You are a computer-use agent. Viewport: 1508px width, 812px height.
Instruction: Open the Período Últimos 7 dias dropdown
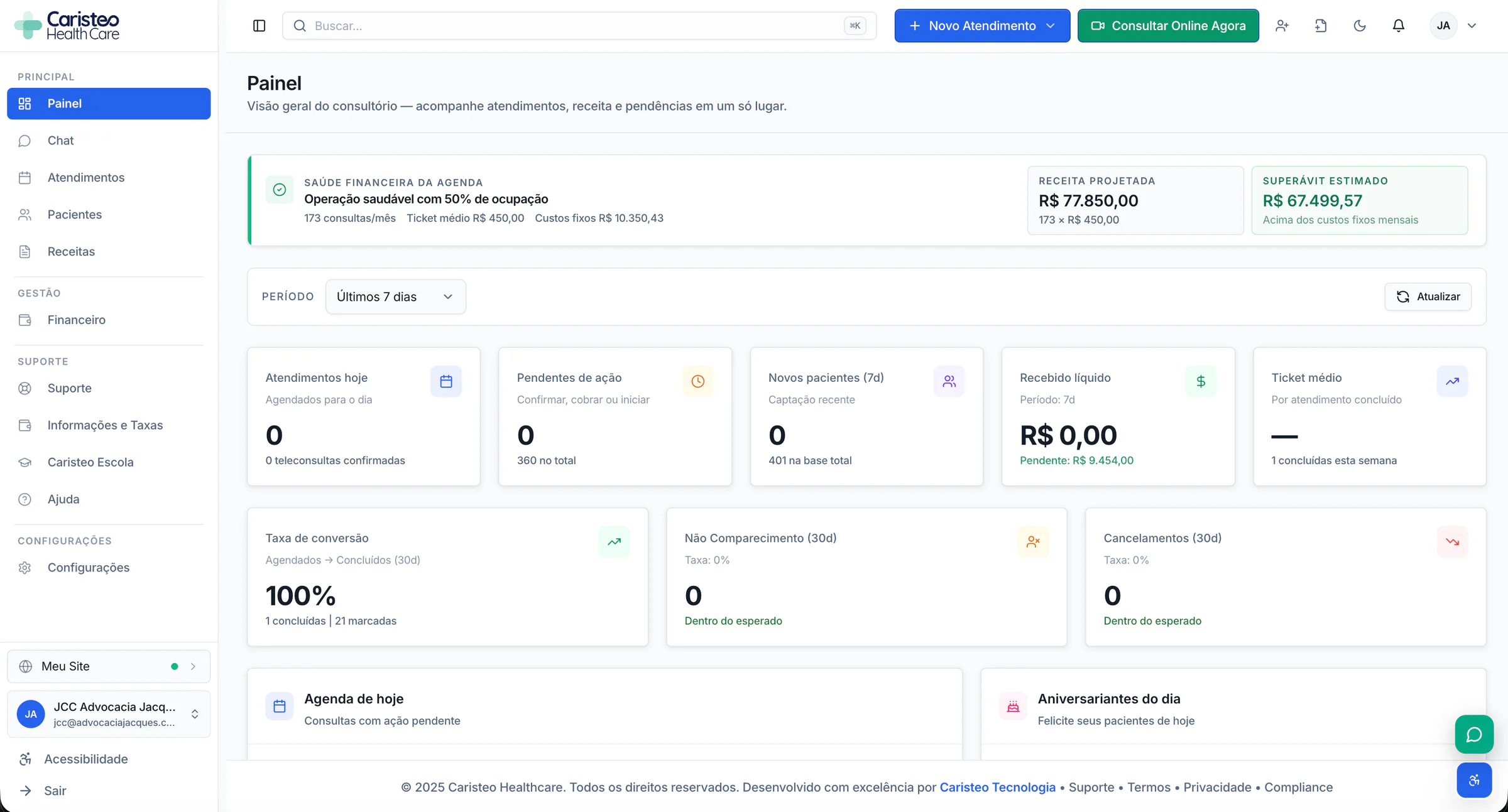[x=396, y=297]
